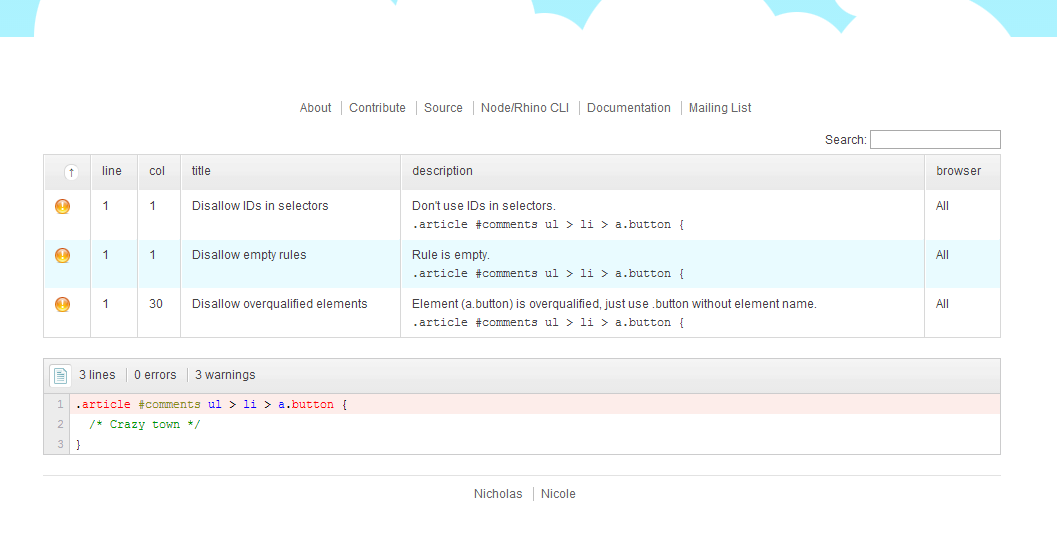The image size is (1057, 535).
Task: Click browser All in empty rules row
Action: click(x=942, y=255)
